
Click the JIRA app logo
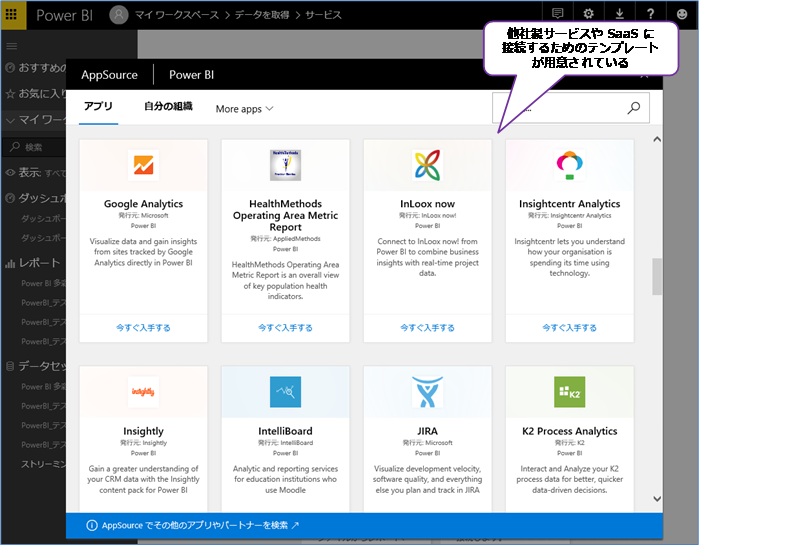click(427, 392)
